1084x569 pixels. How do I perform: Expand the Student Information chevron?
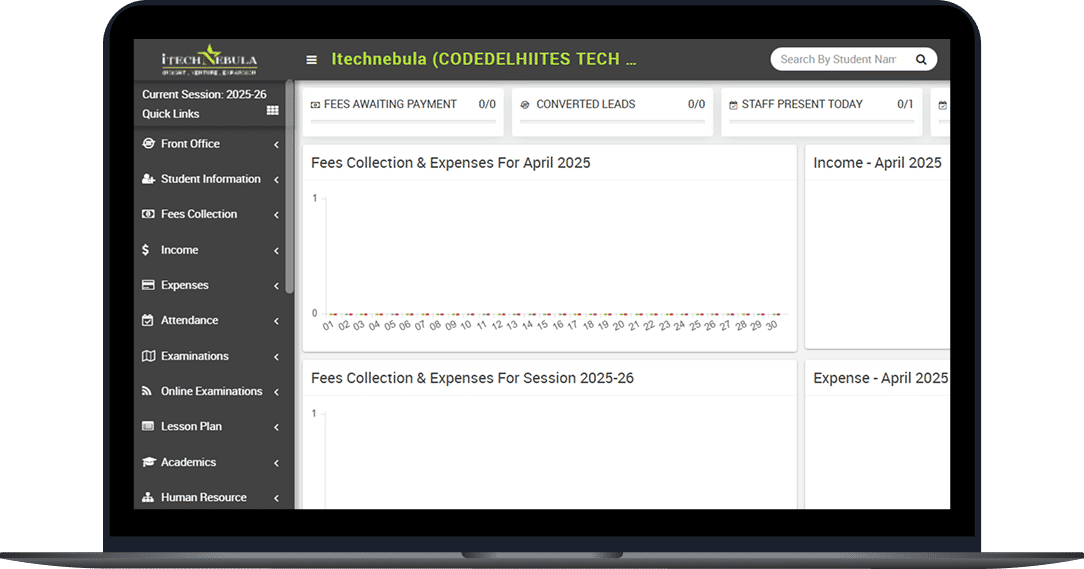276,180
